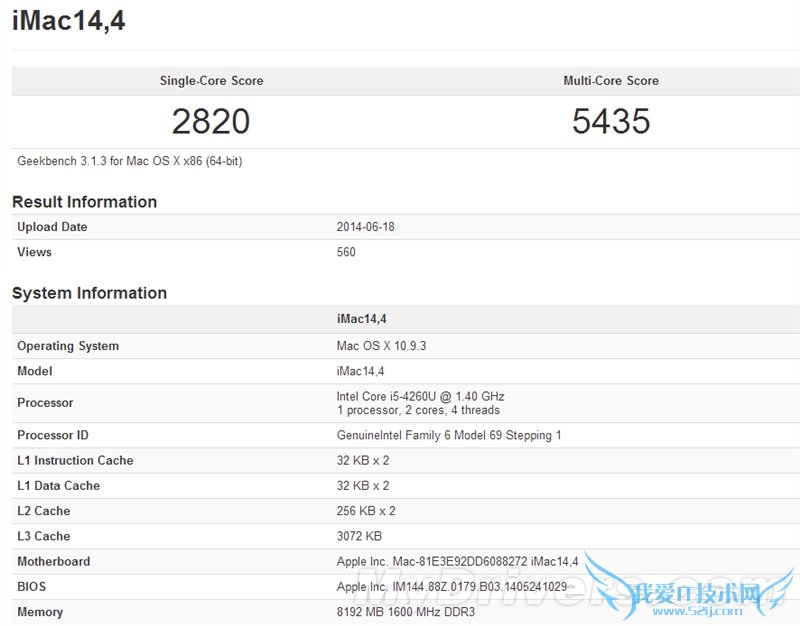800x626 pixels.
Task: Click the Model value iMac14,4
Action: click(360, 371)
